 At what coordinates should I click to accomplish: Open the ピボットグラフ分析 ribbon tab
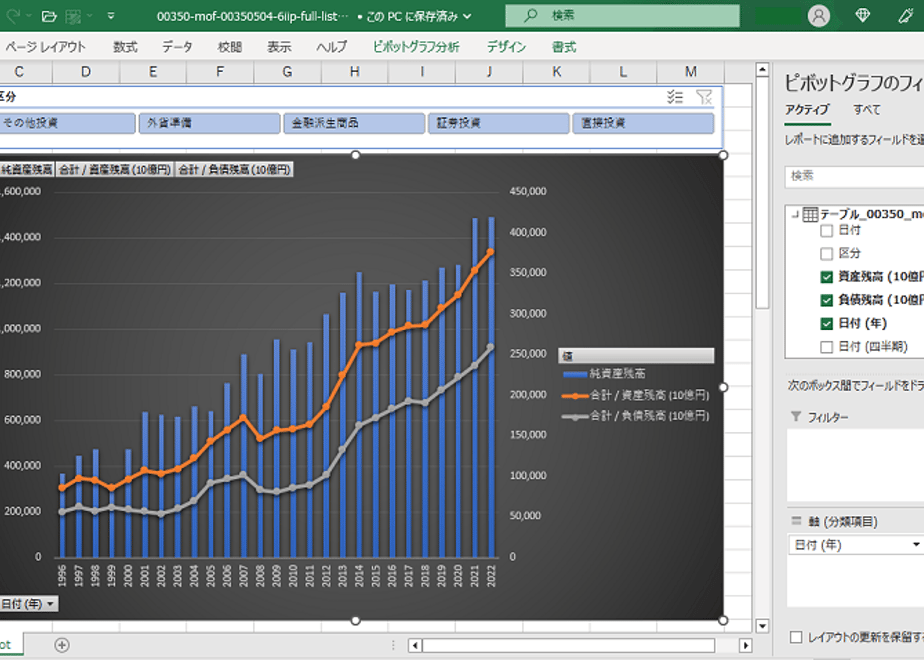pyautogui.click(x=416, y=47)
